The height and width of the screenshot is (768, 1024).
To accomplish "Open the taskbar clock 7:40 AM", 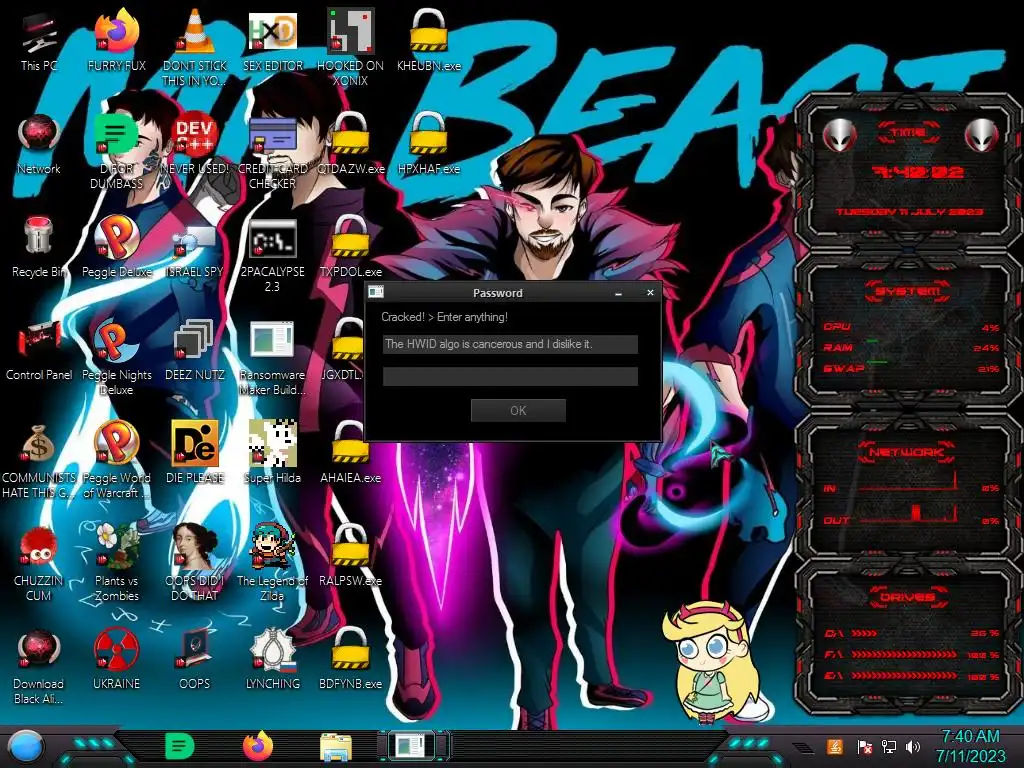I will [970, 746].
